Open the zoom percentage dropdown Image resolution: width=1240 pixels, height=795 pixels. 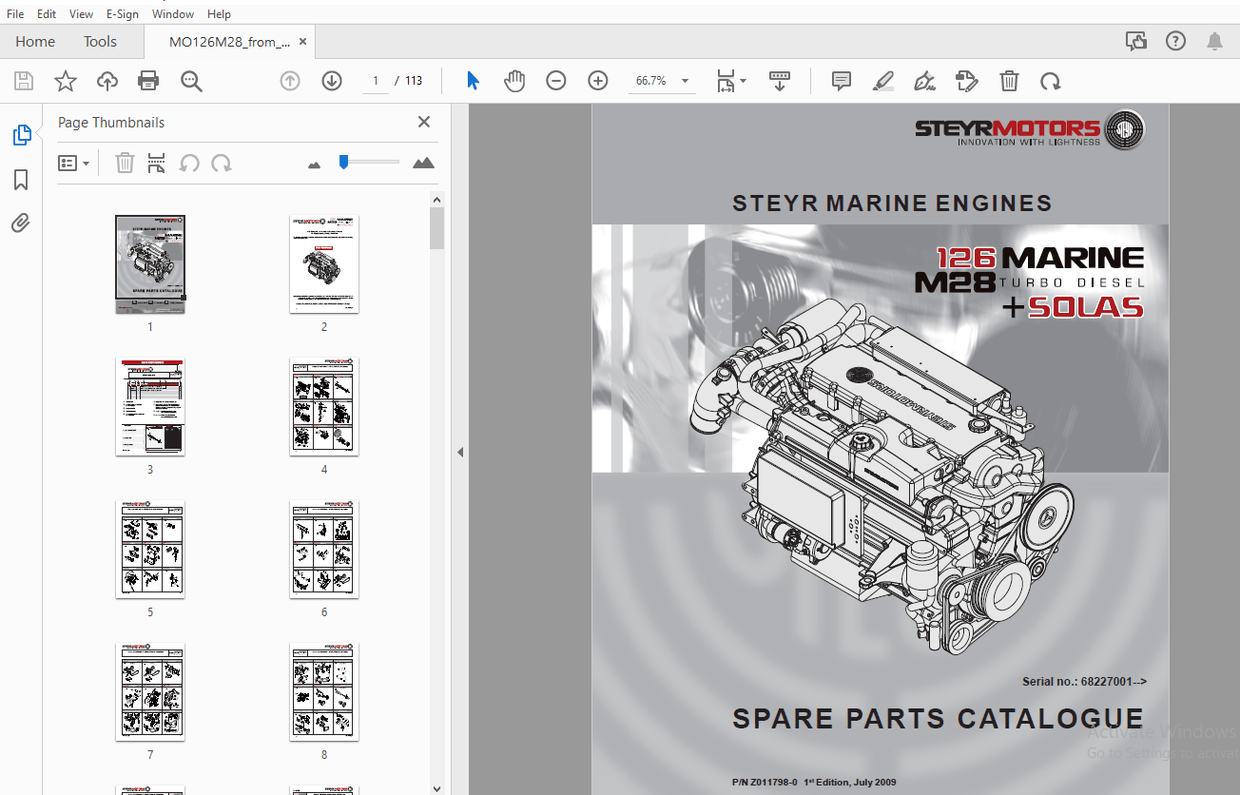(x=685, y=81)
